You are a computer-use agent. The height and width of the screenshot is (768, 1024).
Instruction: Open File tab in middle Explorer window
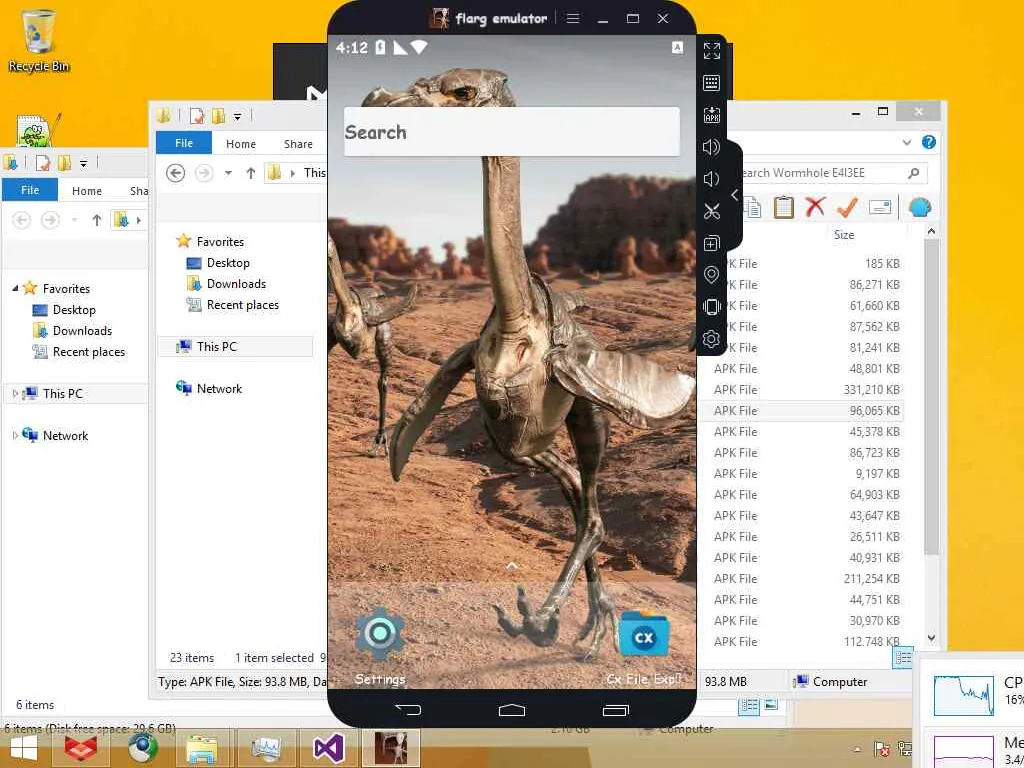[184, 143]
